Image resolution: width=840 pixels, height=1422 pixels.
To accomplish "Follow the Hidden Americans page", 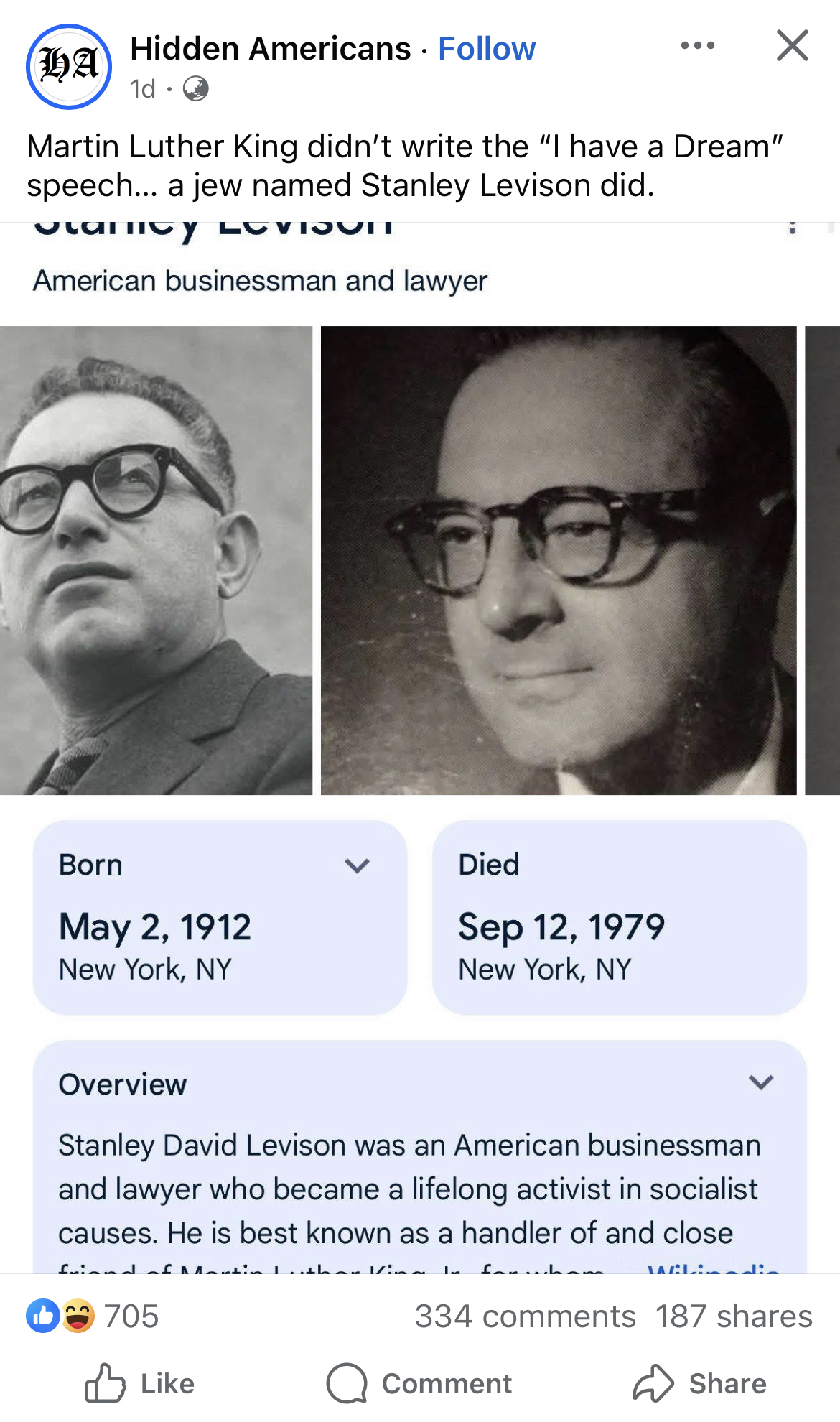I will coord(487,49).
